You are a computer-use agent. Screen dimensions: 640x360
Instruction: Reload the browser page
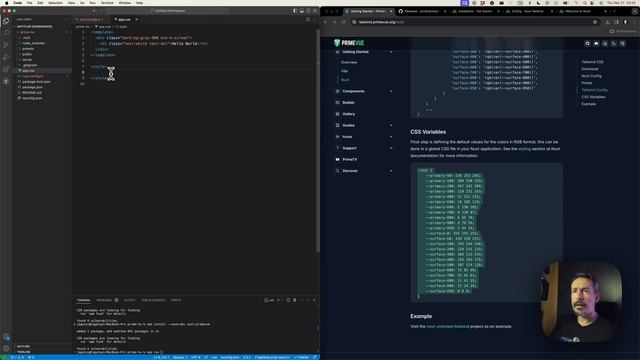(x=344, y=22)
